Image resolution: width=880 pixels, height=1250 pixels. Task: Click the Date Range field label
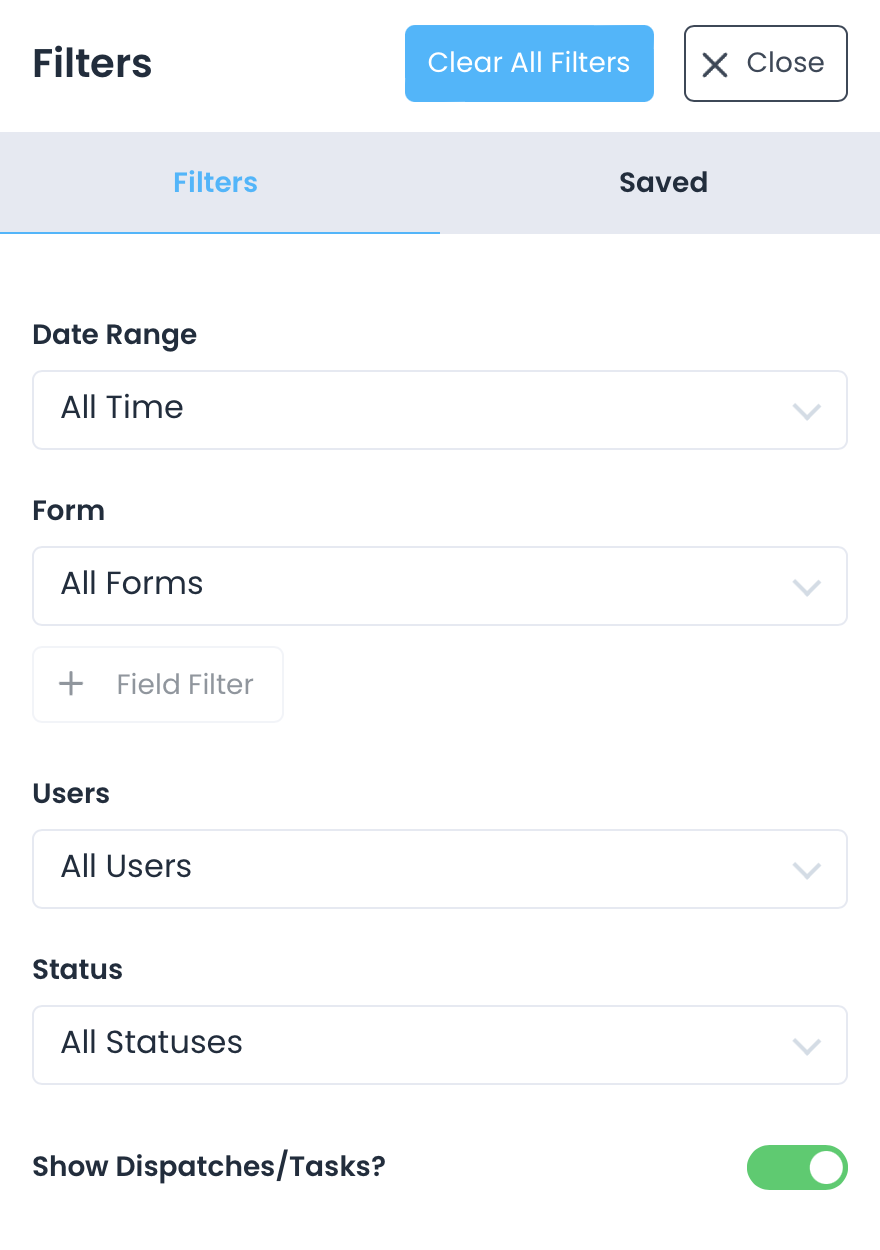[115, 335]
